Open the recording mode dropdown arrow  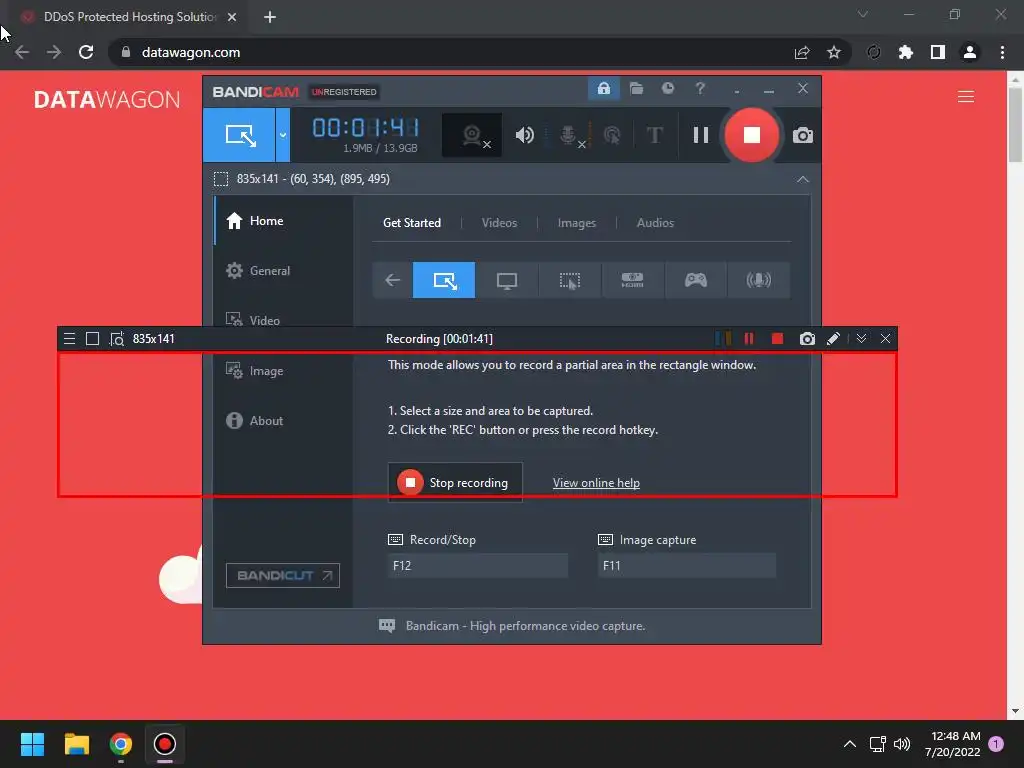coord(283,135)
